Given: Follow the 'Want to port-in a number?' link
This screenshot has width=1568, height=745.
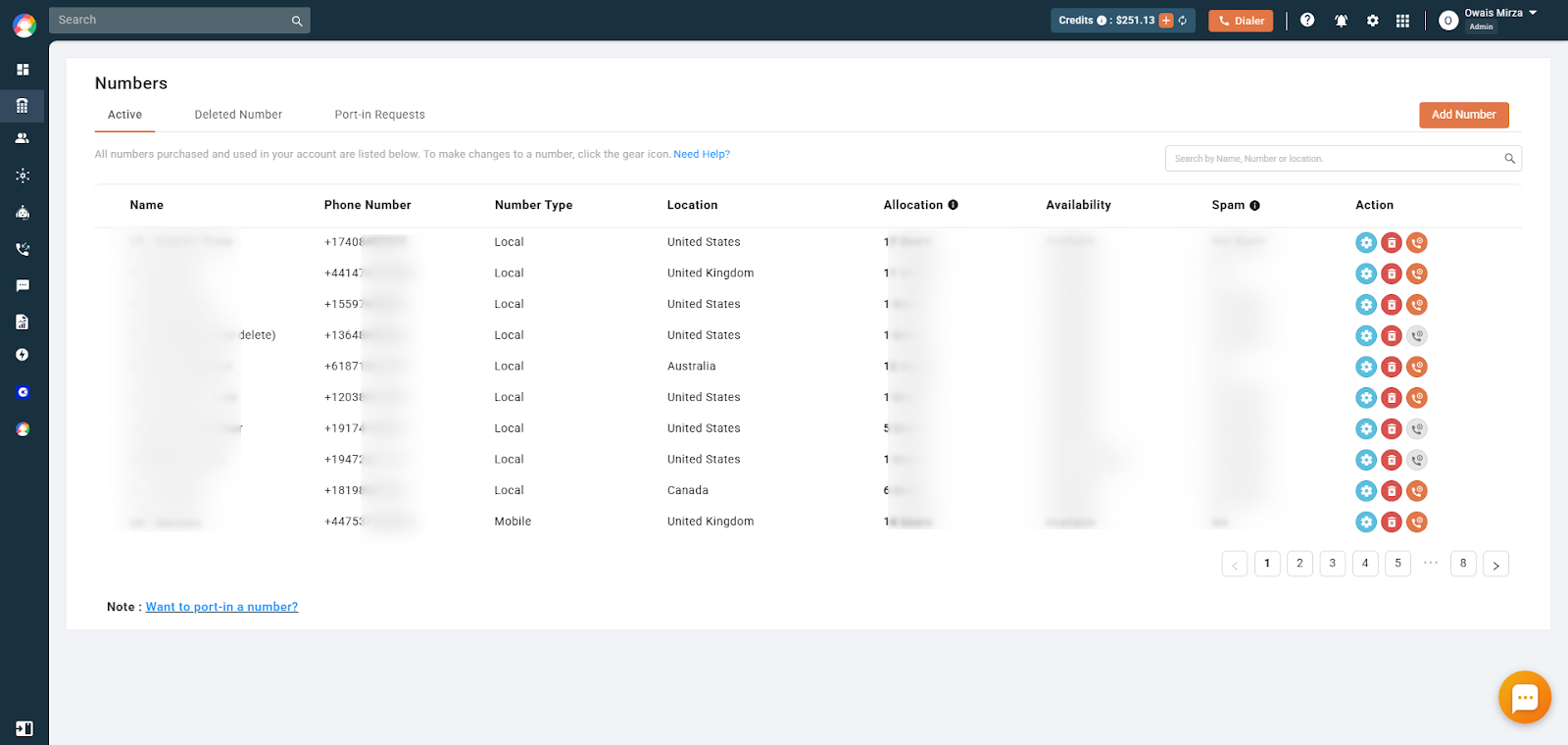Looking at the screenshot, I should pyautogui.click(x=221, y=607).
